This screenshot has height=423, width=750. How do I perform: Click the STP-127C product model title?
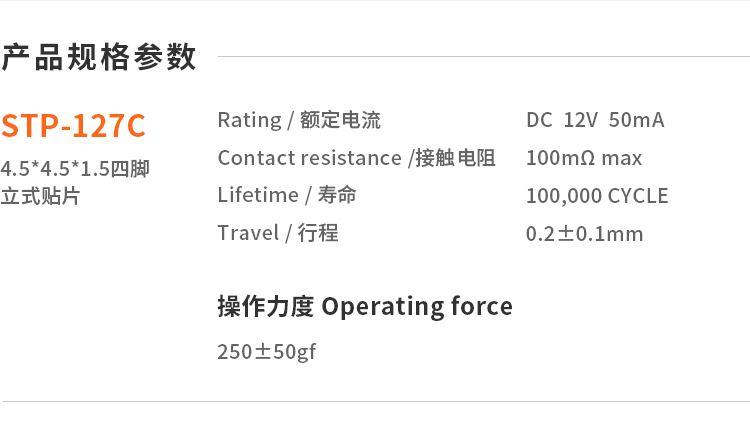[73, 126]
